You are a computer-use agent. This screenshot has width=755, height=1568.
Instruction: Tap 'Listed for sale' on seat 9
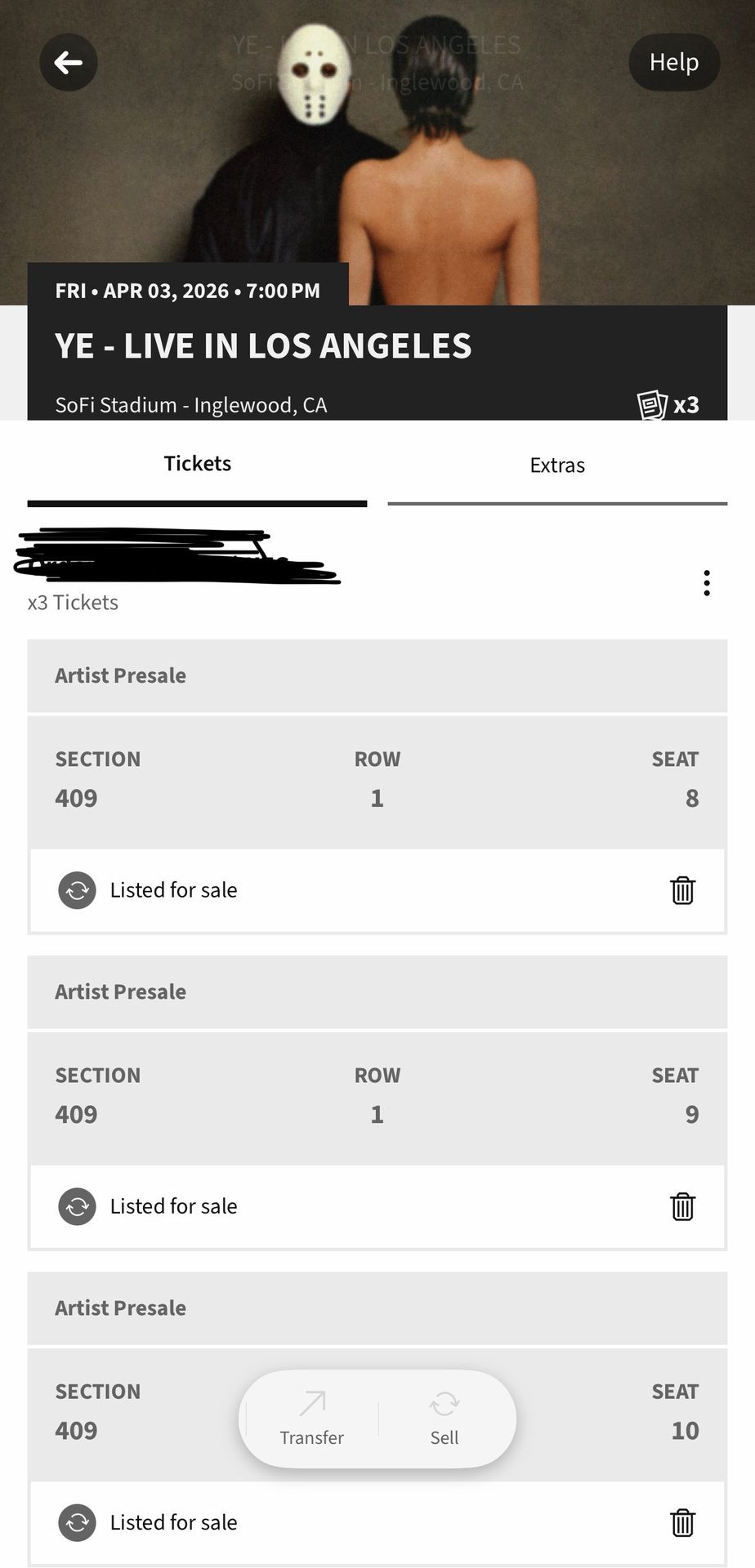click(173, 1206)
